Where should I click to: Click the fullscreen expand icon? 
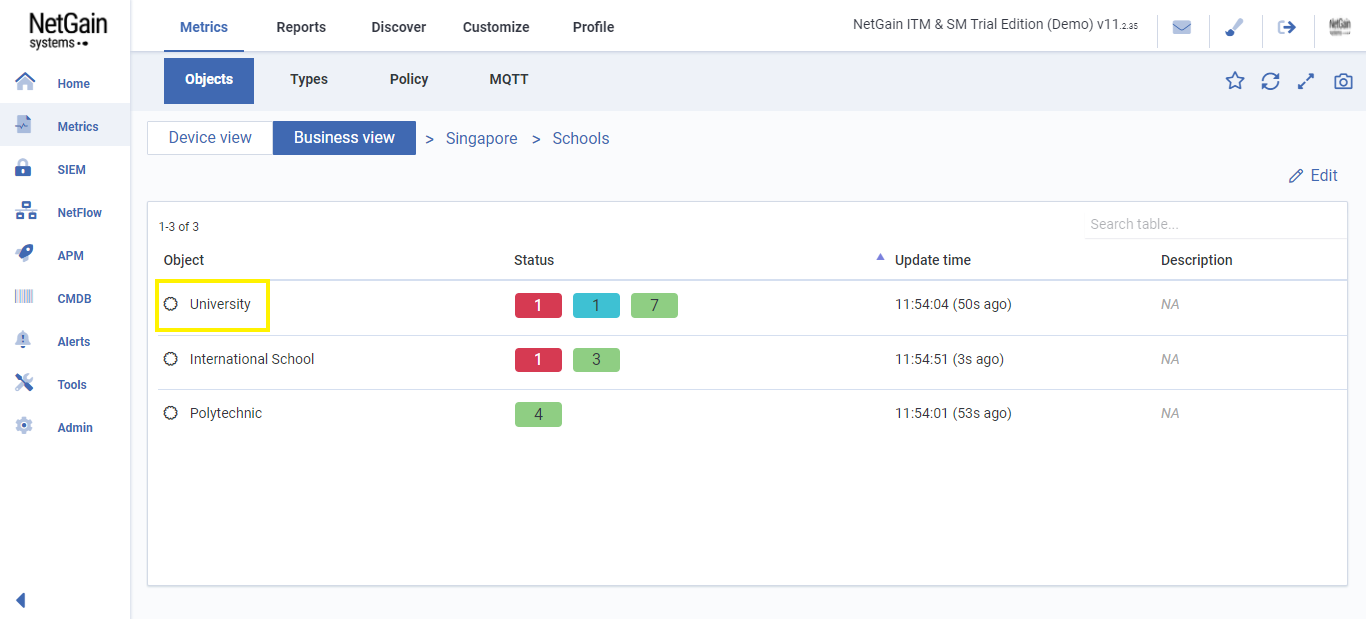(1305, 81)
